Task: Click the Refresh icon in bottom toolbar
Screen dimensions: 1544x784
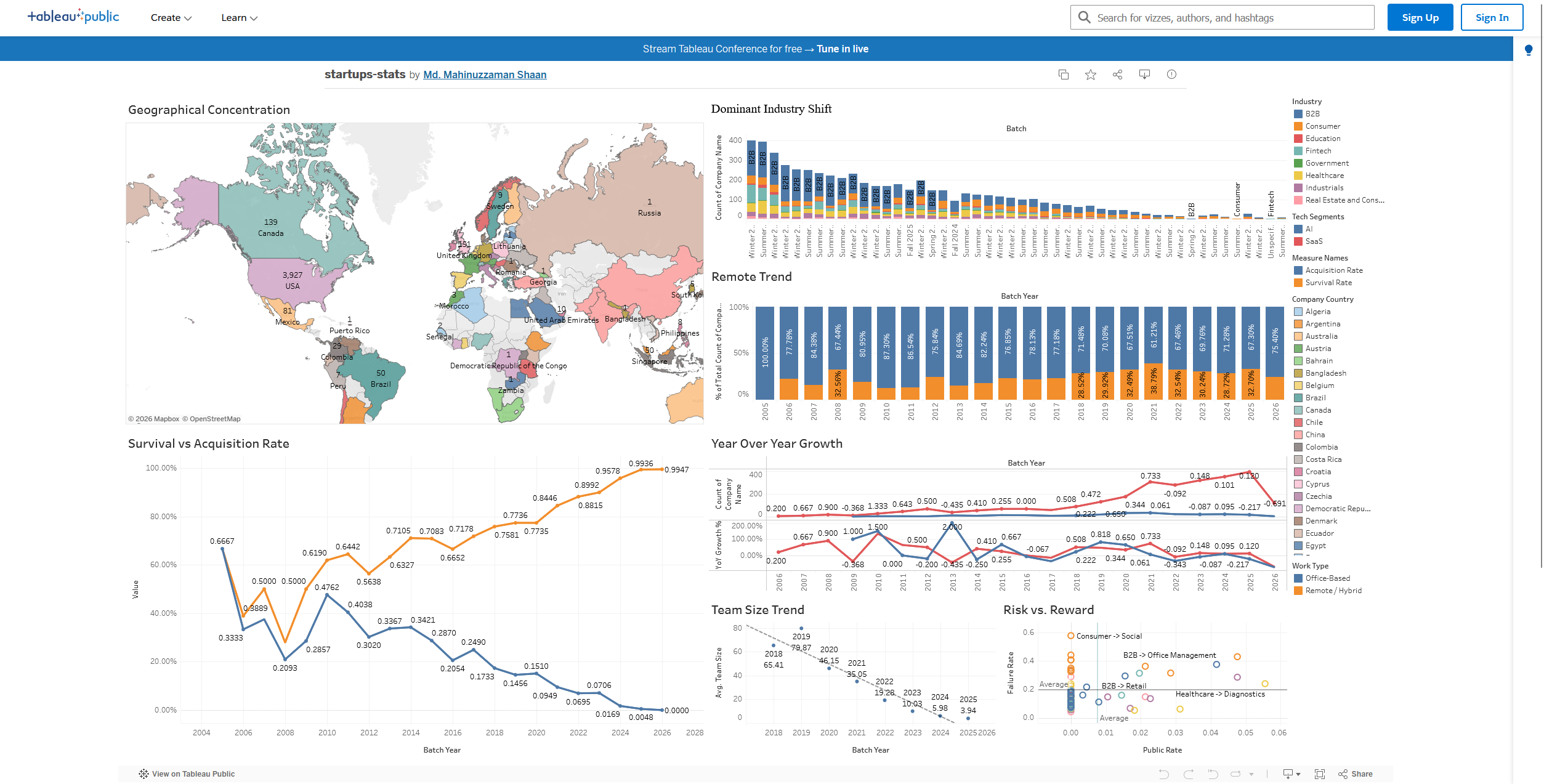Action: pos(1235,774)
